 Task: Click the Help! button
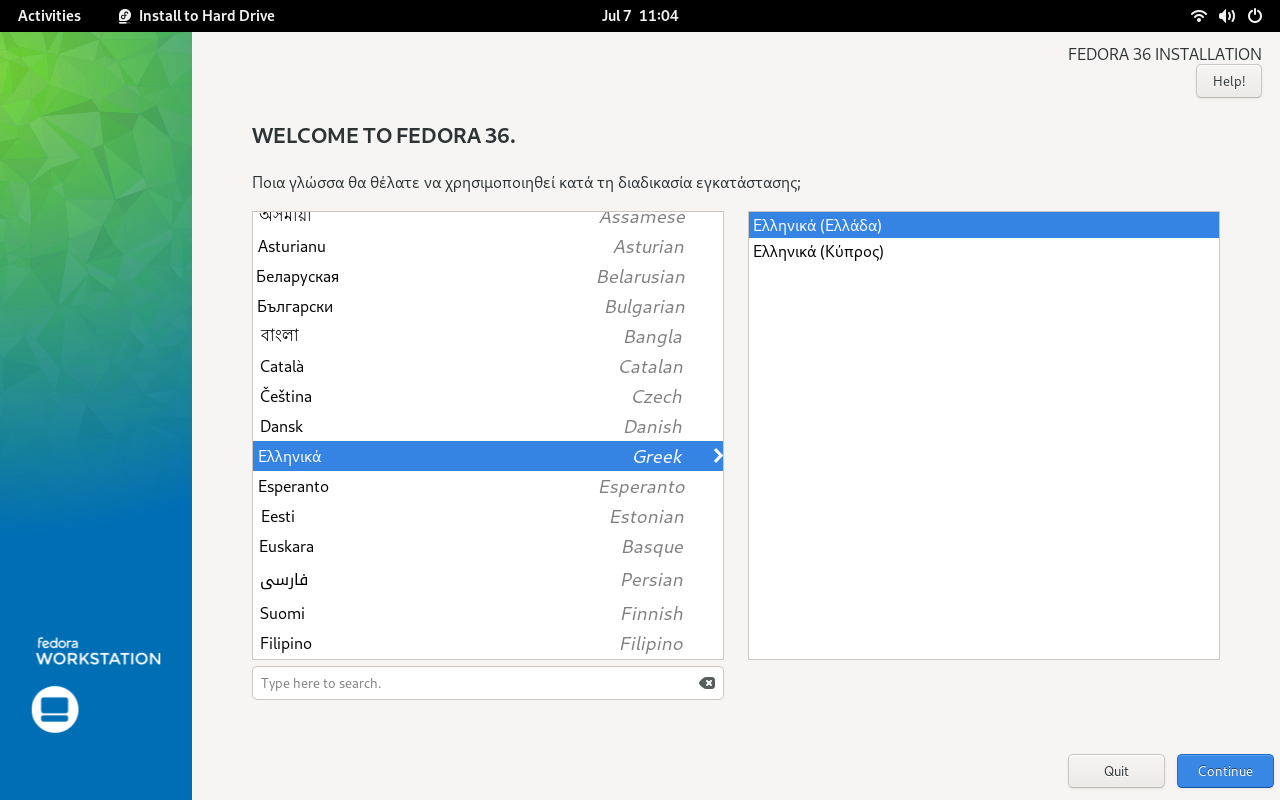click(1228, 81)
